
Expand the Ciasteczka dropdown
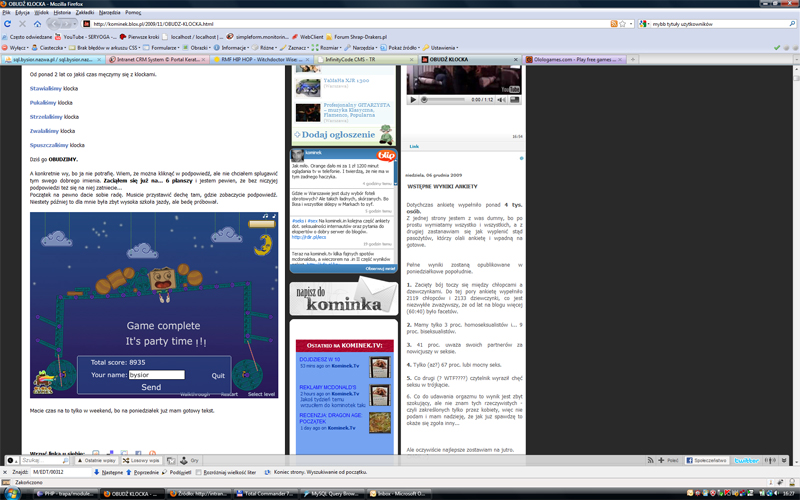(49, 48)
